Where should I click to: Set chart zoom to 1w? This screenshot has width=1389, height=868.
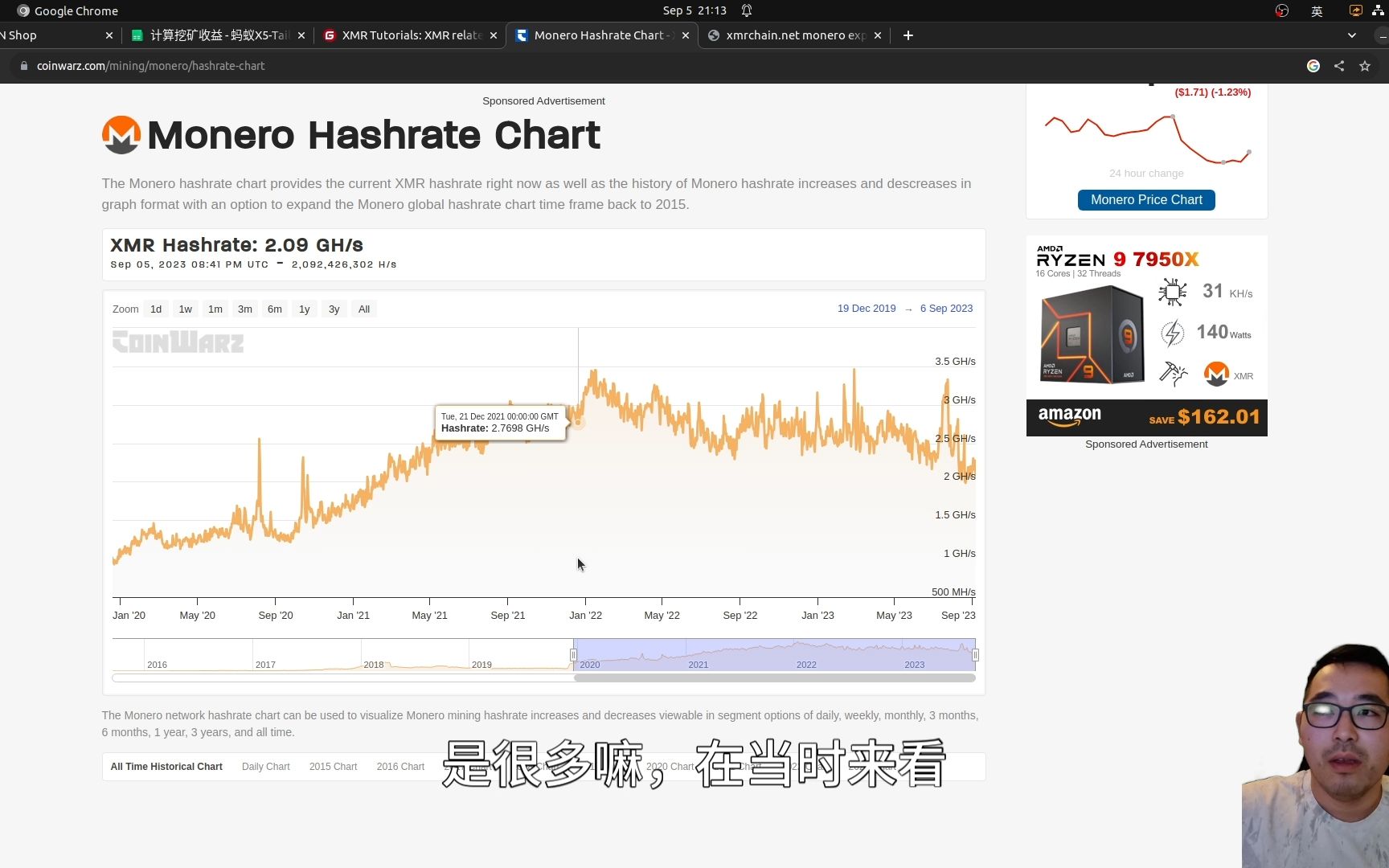pos(186,309)
